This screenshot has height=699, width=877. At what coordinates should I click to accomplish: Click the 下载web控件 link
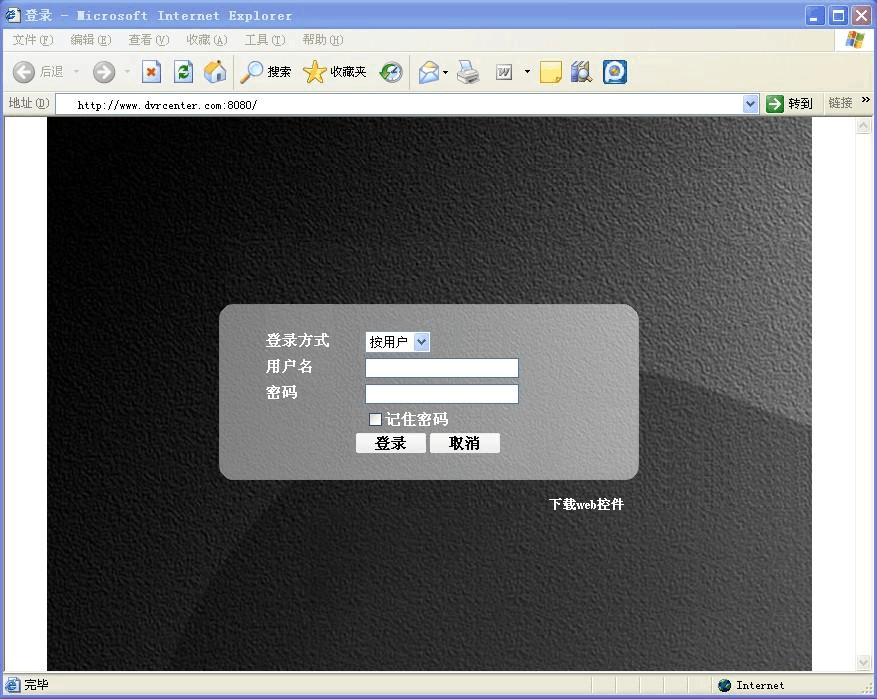(x=586, y=504)
